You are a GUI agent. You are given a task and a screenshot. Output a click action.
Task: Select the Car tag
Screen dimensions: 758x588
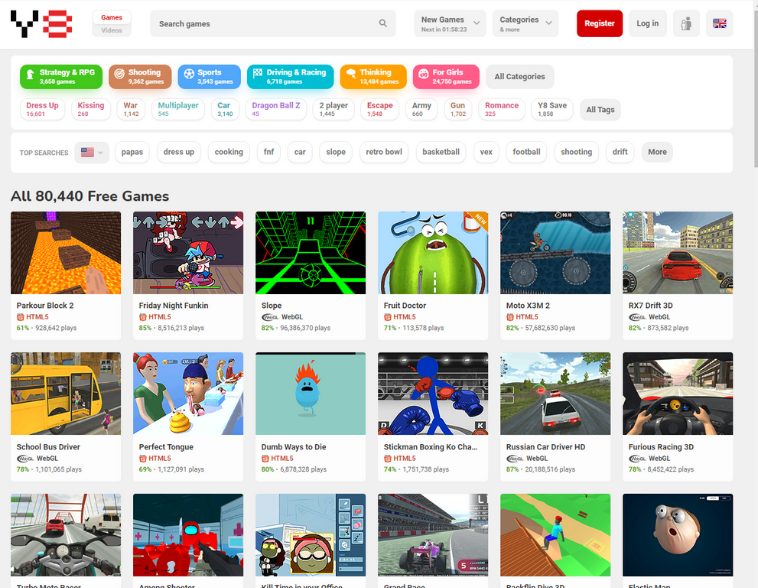coord(225,109)
